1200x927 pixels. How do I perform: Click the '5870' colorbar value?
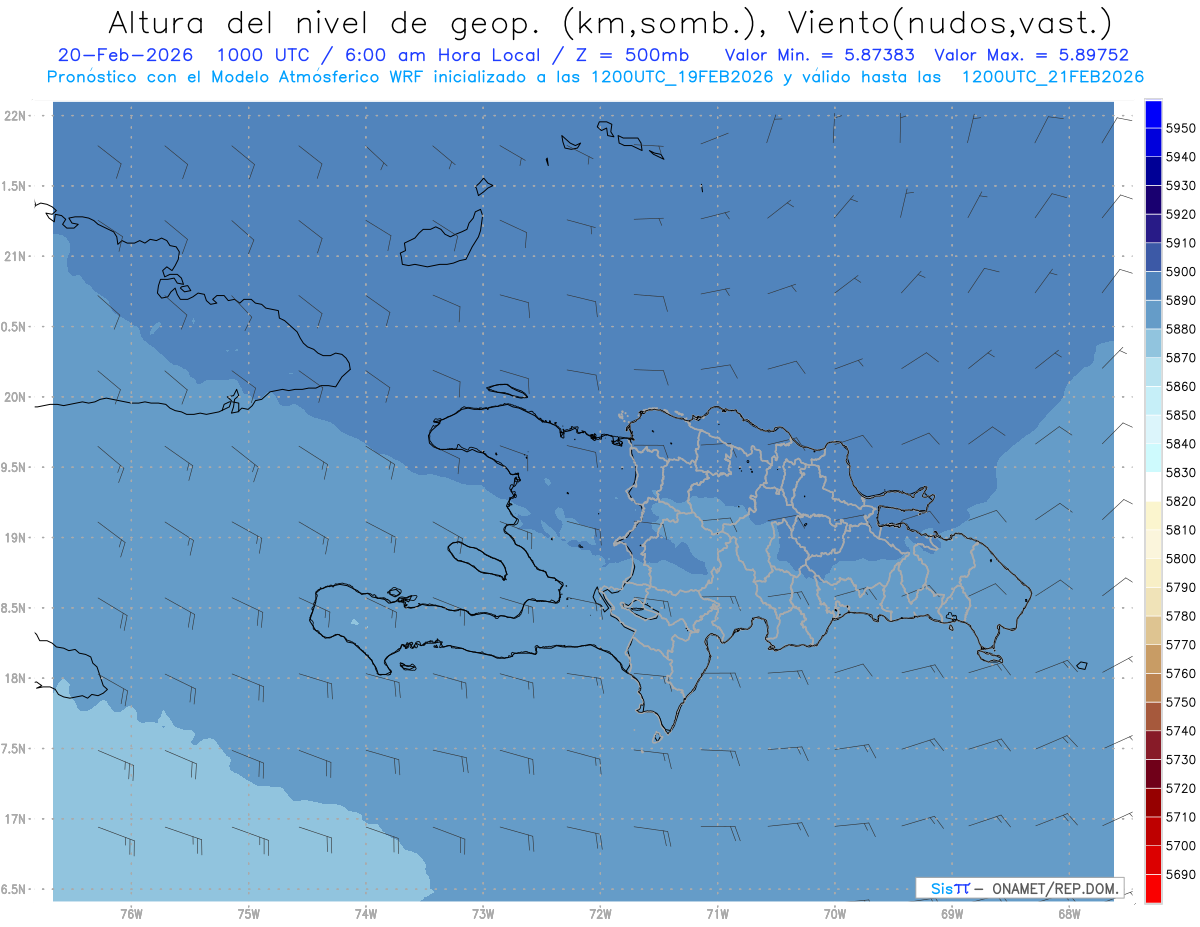coord(1181,358)
